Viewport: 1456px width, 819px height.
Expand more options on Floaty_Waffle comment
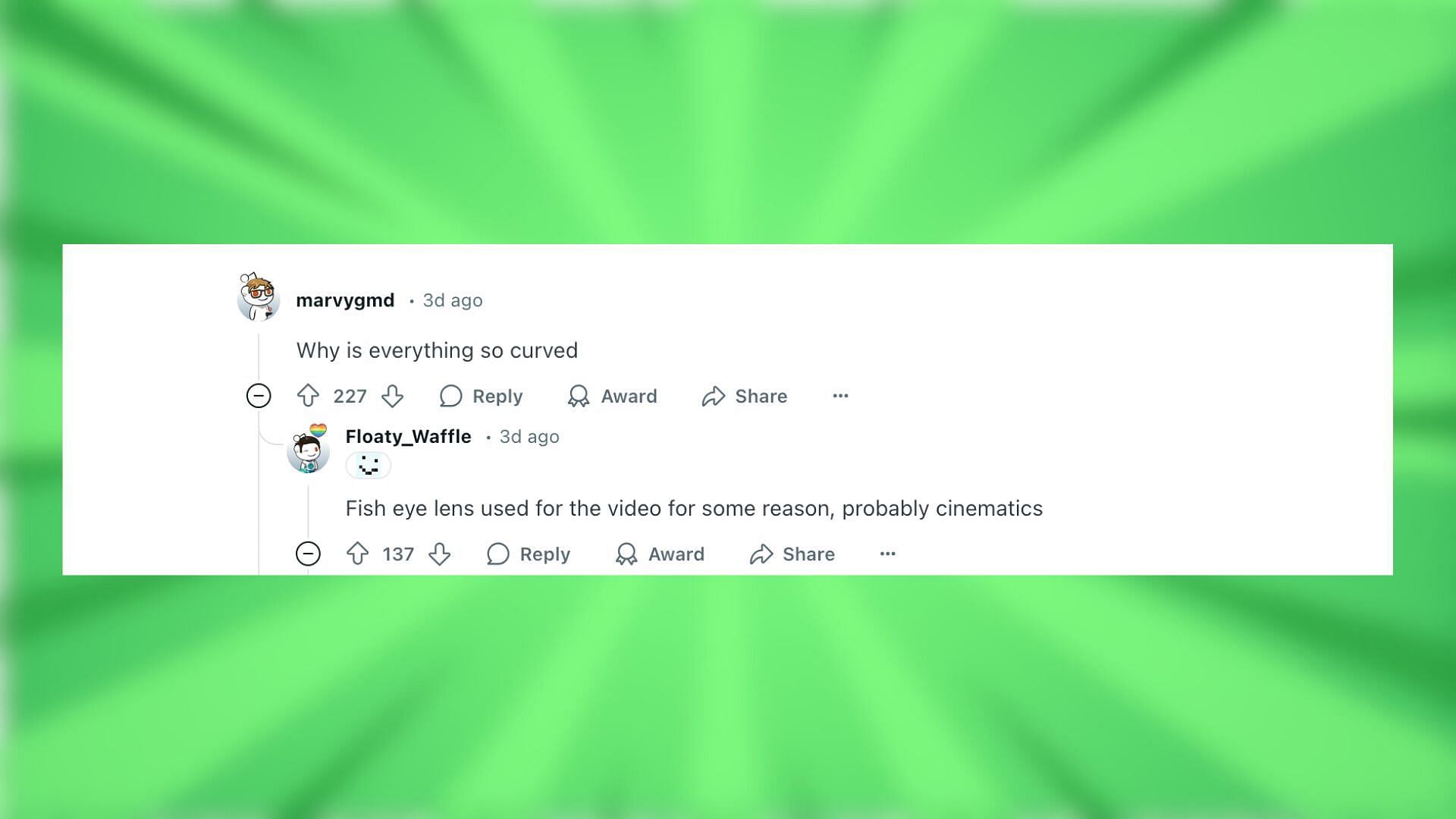(886, 554)
